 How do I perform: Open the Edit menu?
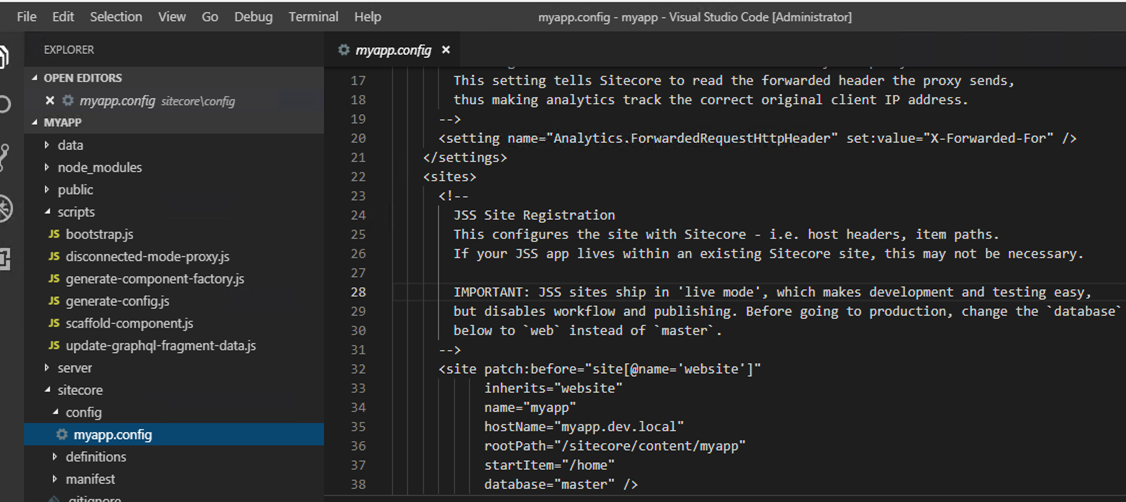[x=63, y=17]
